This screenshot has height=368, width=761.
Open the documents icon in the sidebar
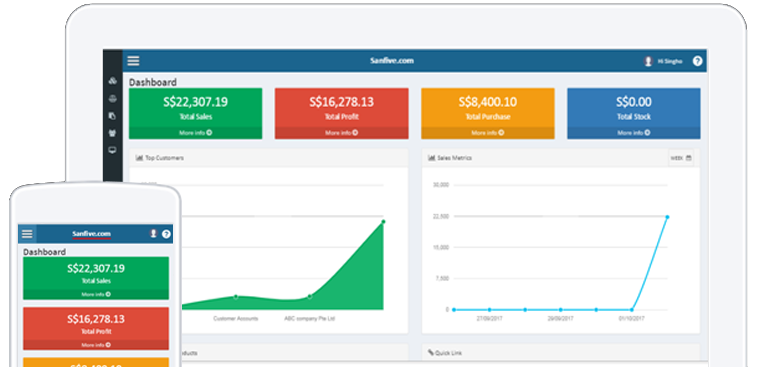click(x=113, y=116)
